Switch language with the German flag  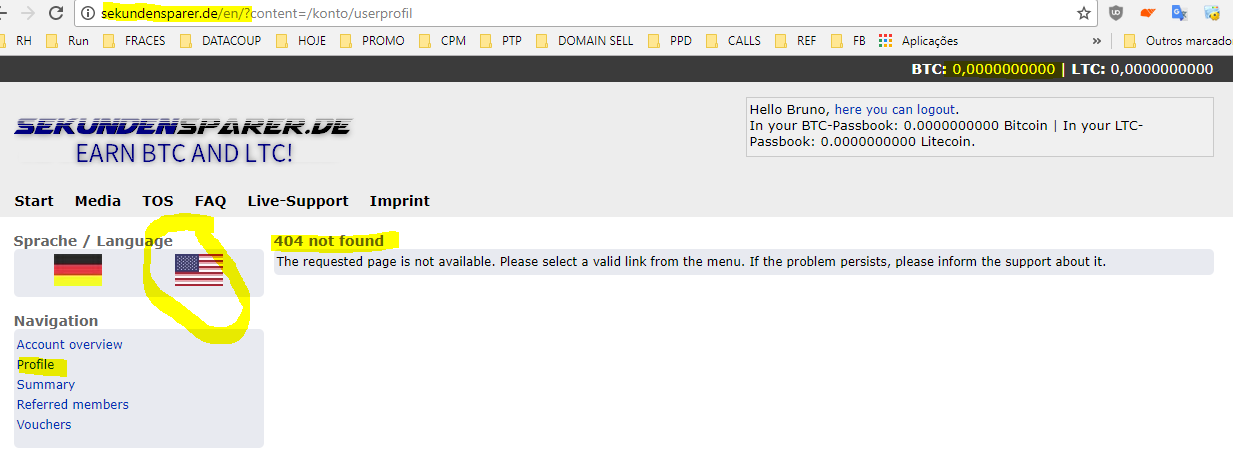78,270
